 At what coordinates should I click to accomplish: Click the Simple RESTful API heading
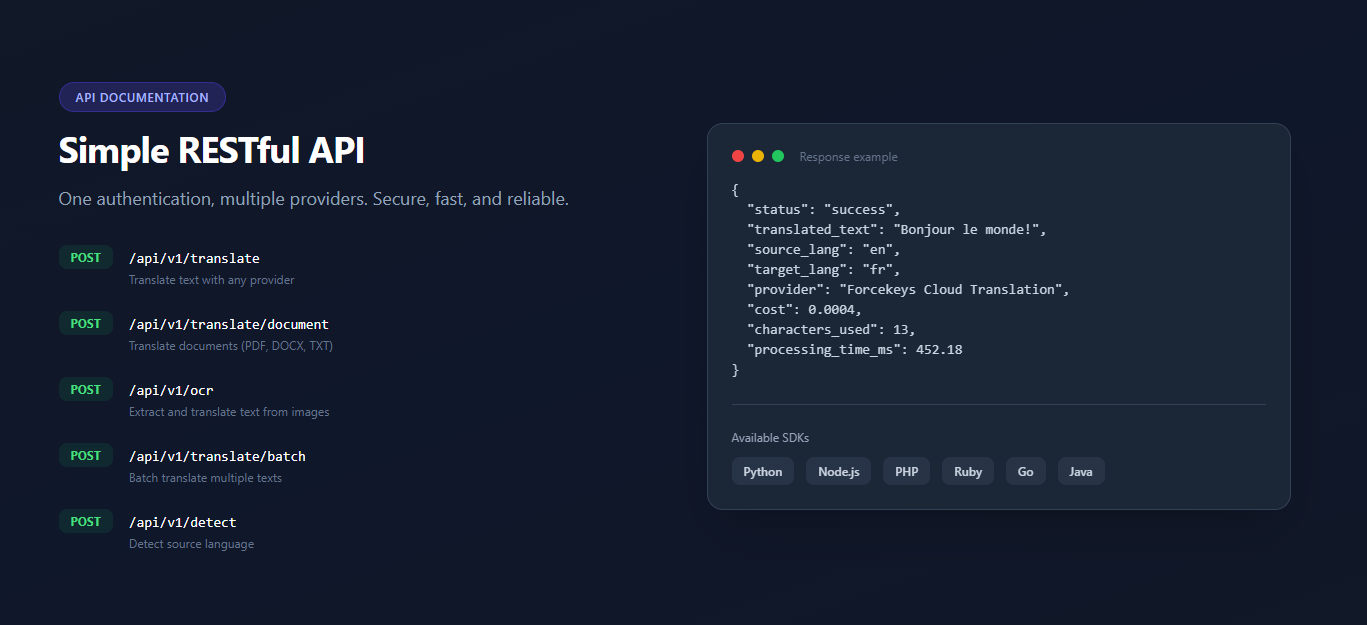point(211,151)
